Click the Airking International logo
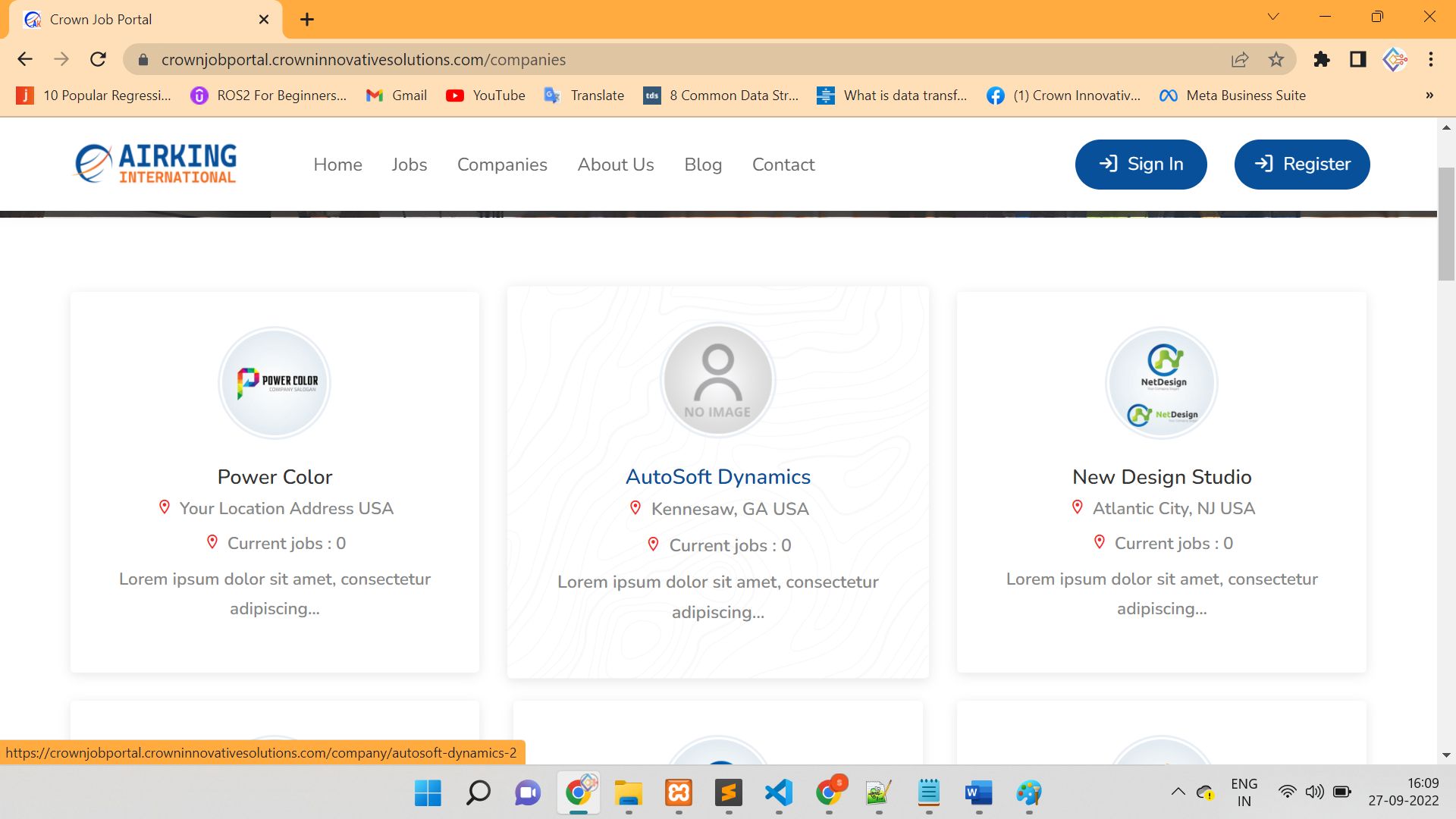Image resolution: width=1456 pixels, height=819 pixels. [156, 164]
